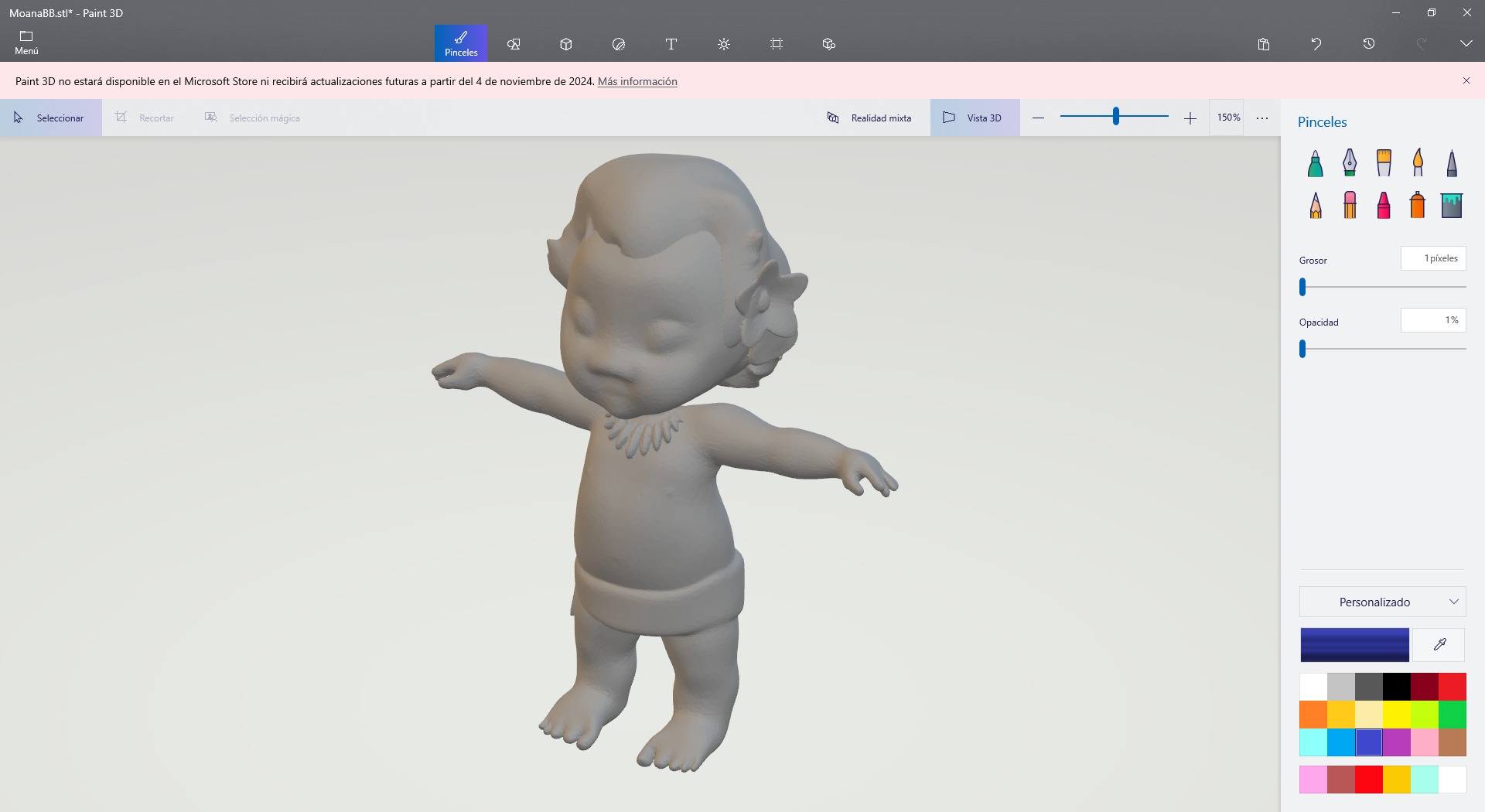This screenshot has height=812, width=1485.
Task: Open the History clock icon
Action: (x=1369, y=44)
